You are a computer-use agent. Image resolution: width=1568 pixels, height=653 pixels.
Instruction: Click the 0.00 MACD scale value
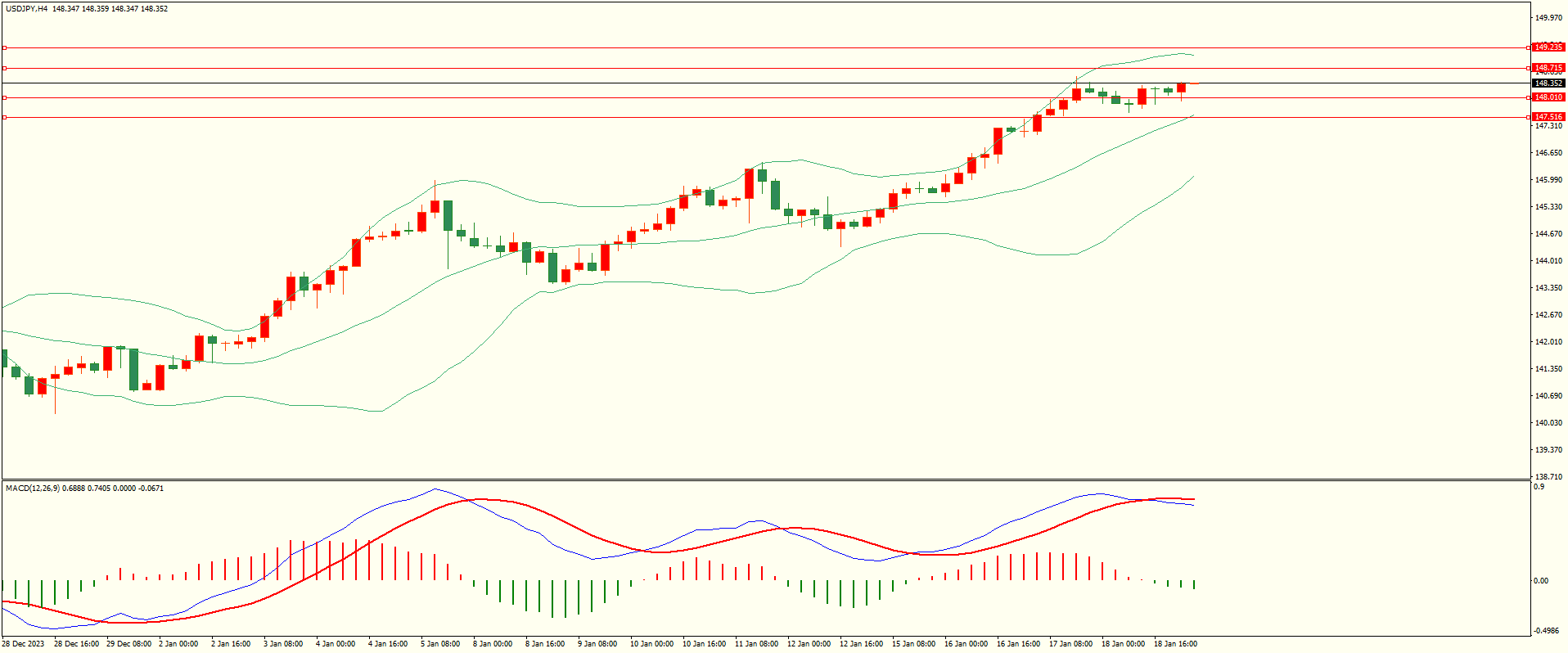point(1541,581)
